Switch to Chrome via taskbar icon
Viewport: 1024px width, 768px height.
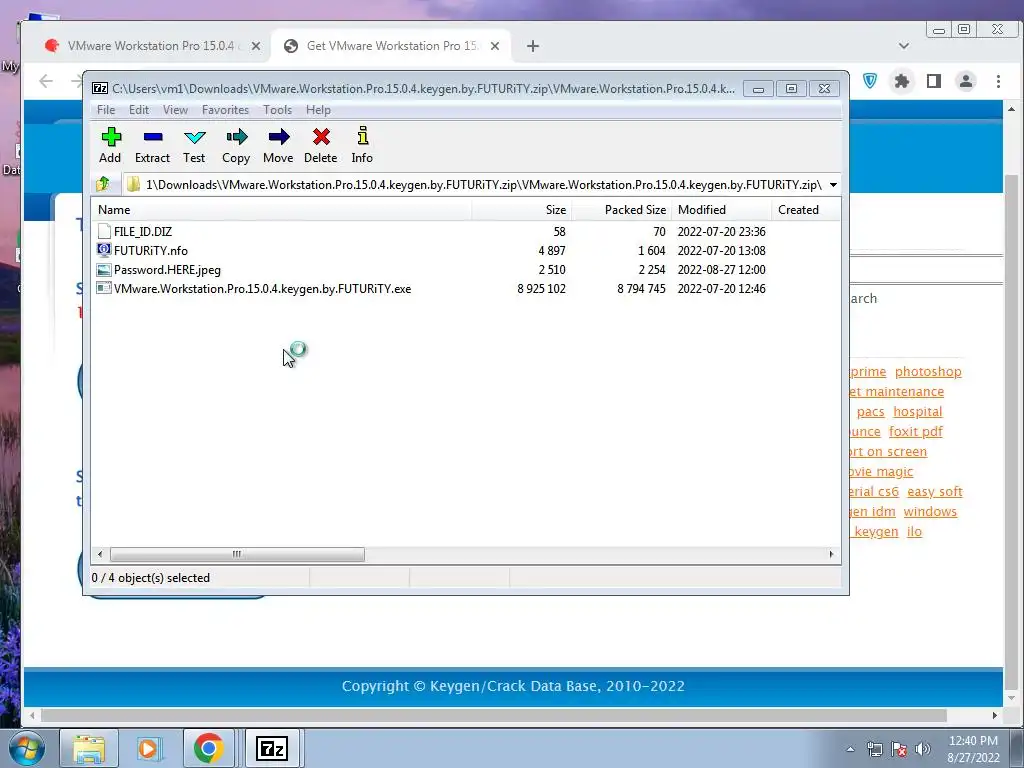point(209,748)
